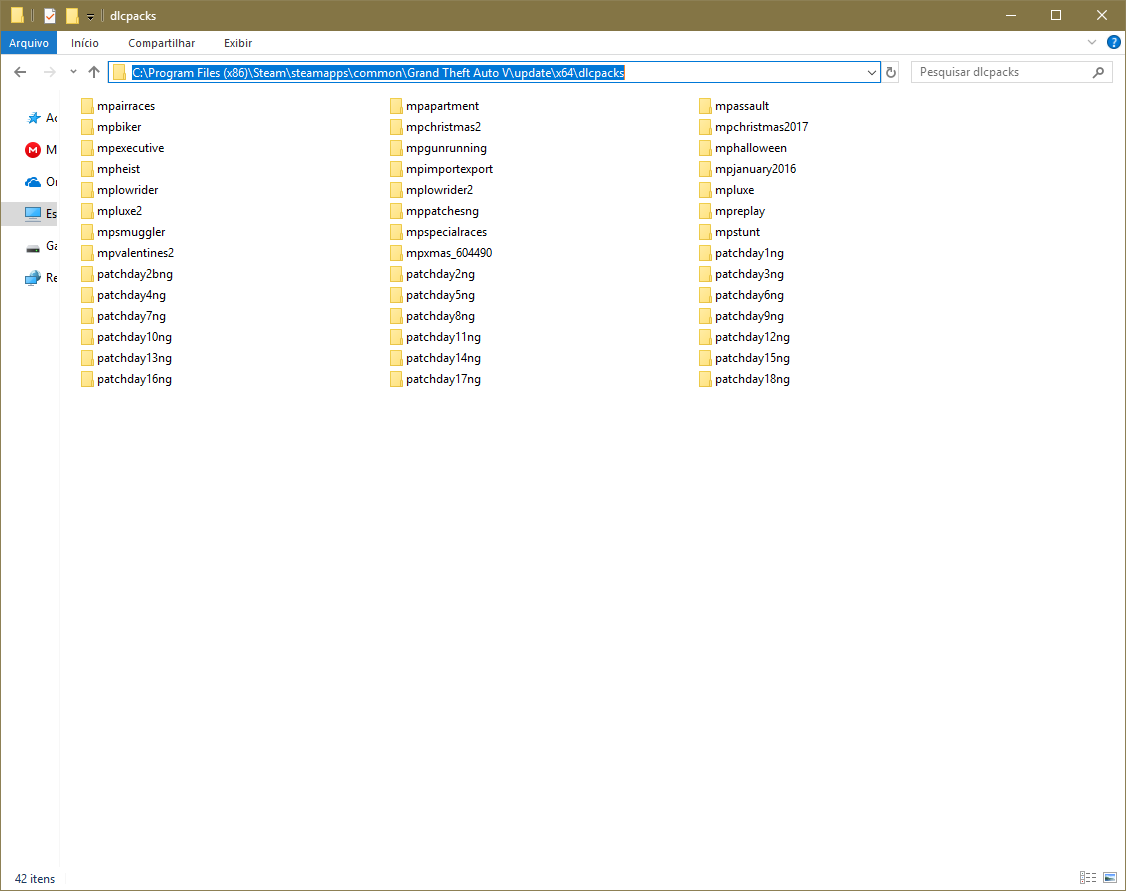Select Network item in sidebar
This screenshot has height=891, width=1126.
[x=33, y=278]
